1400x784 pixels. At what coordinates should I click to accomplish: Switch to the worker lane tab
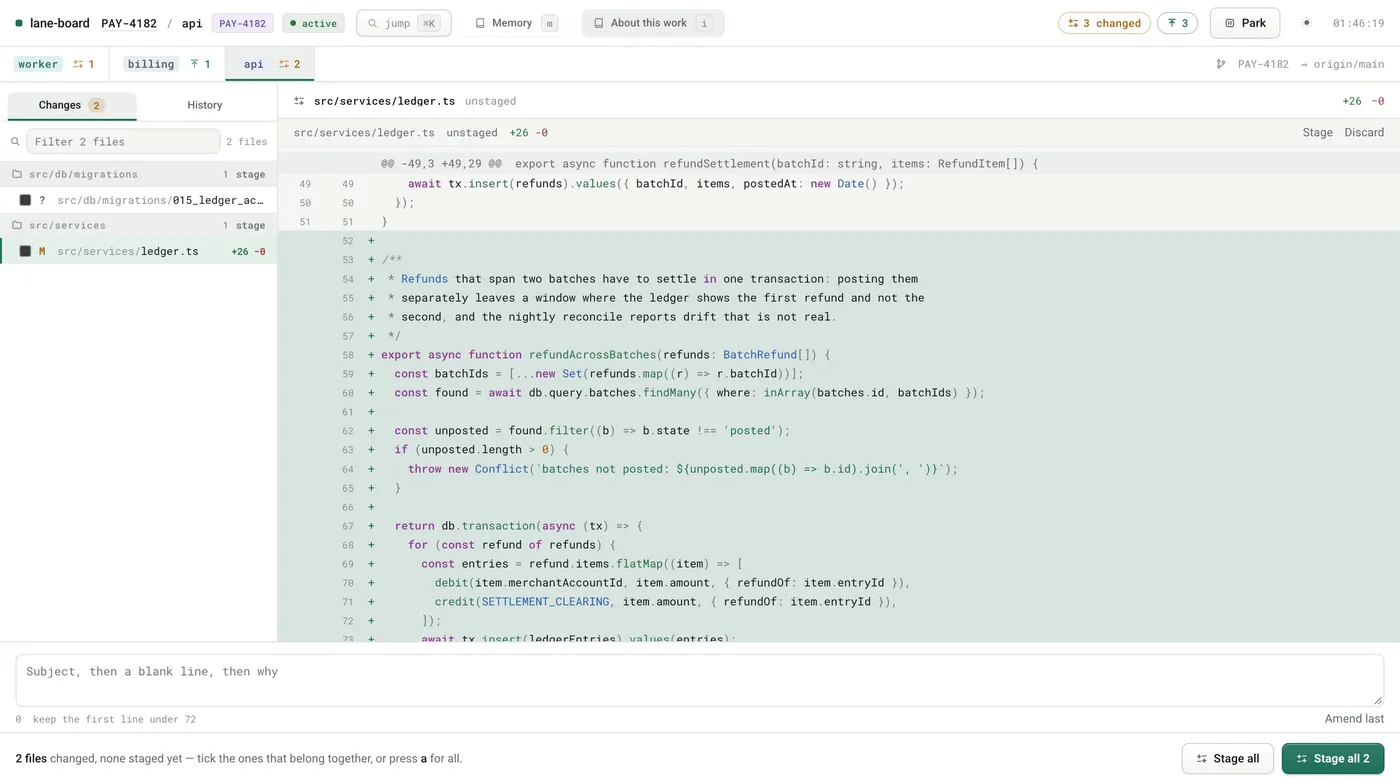pos(54,64)
